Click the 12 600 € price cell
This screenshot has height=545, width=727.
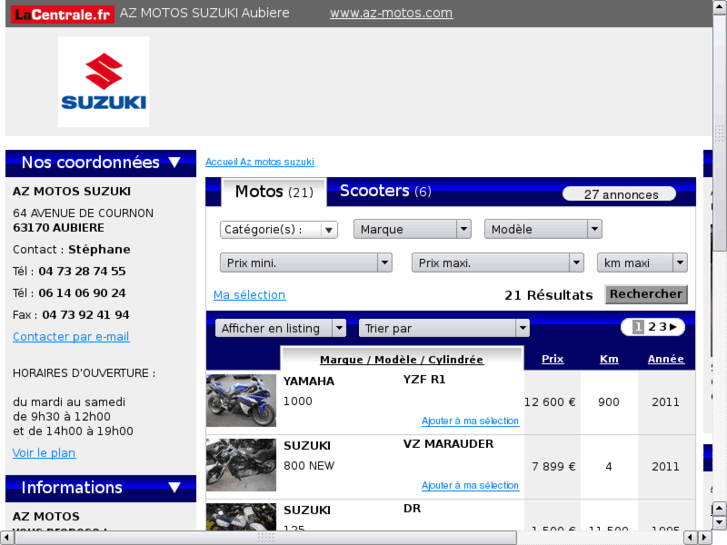tap(550, 402)
